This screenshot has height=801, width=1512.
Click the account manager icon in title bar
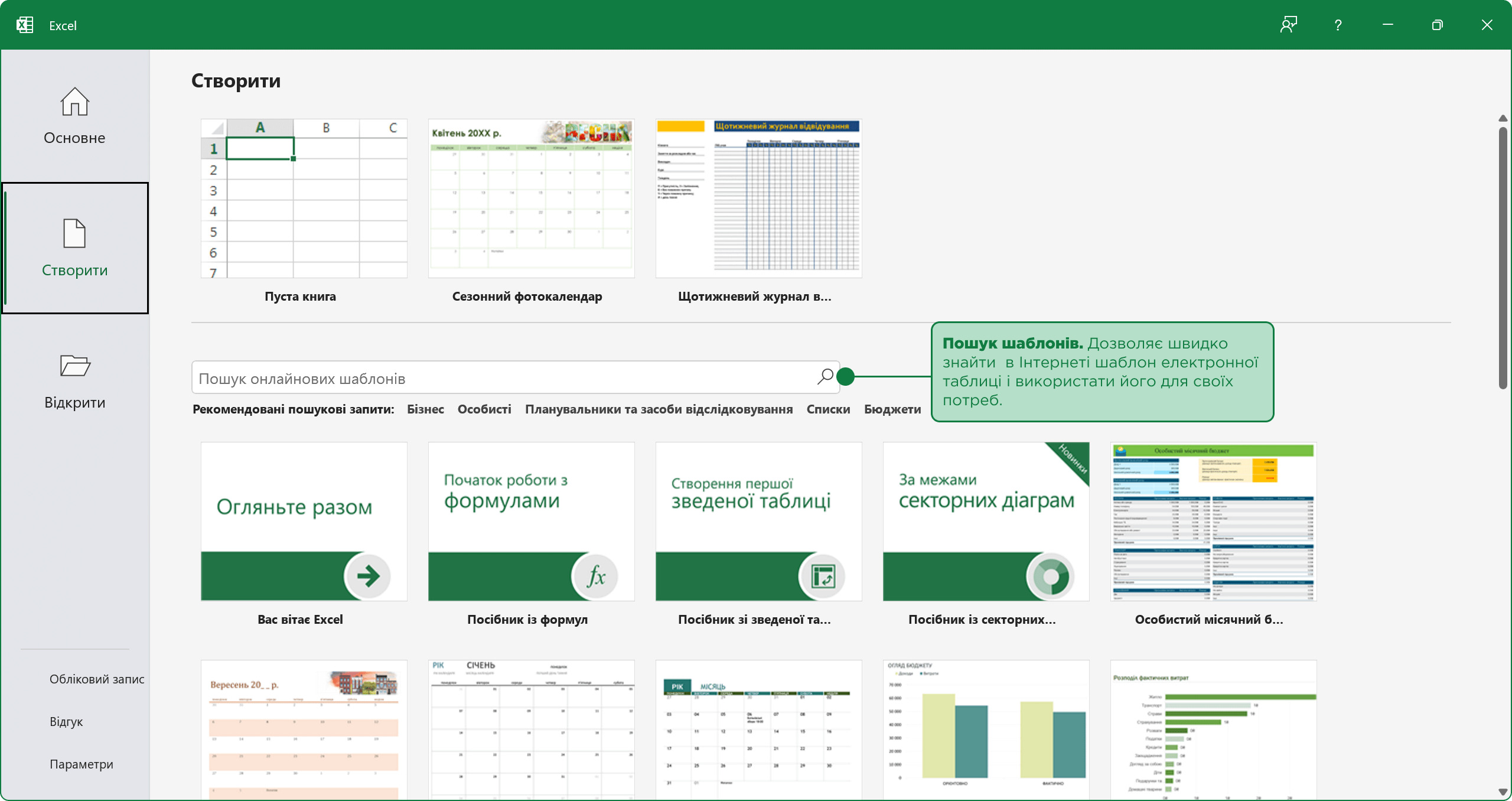1288,25
